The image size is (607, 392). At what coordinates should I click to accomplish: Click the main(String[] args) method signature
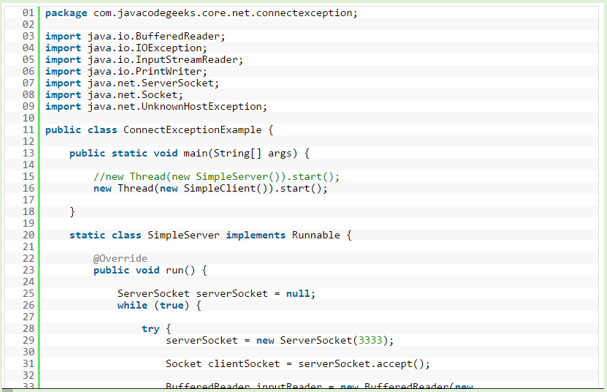pos(189,153)
